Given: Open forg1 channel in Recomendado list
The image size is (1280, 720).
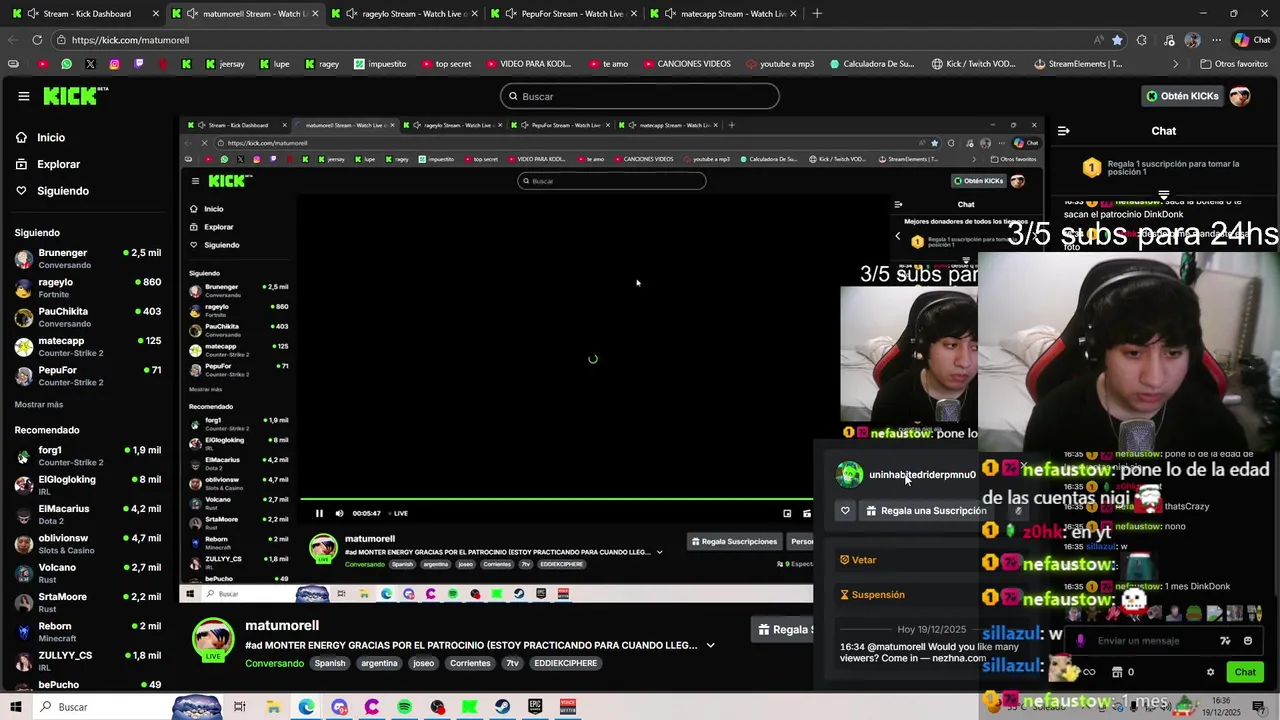Looking at the screenshot, I should coord(88,456).
